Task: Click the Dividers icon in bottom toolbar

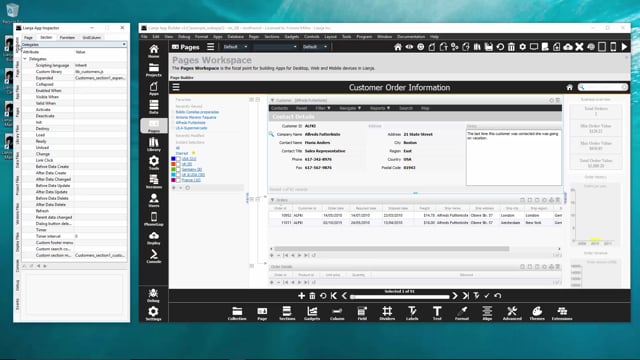Action: point(387,313)
